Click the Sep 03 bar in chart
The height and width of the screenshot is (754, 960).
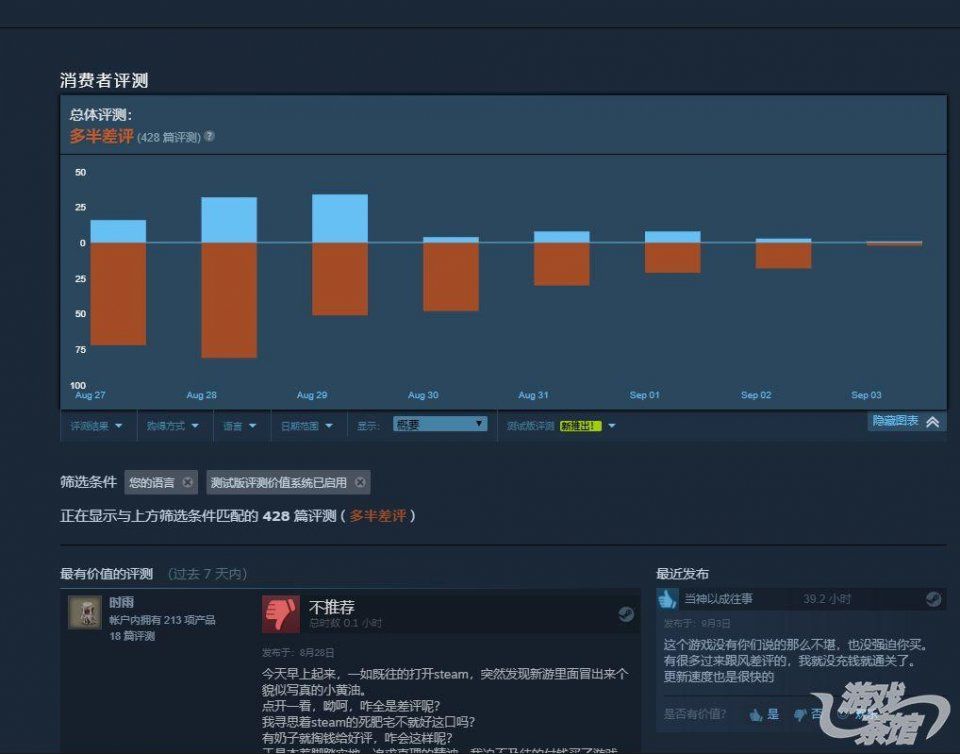pyautogui.click(x=894, y=243)
